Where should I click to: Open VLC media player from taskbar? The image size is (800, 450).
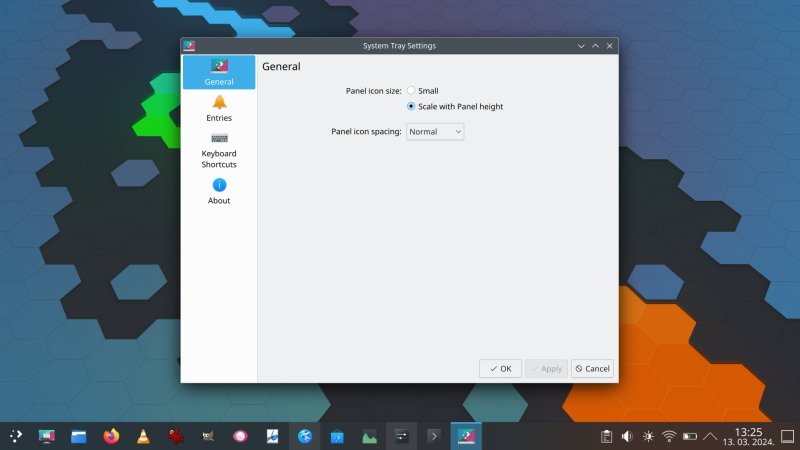click(143, 436)
